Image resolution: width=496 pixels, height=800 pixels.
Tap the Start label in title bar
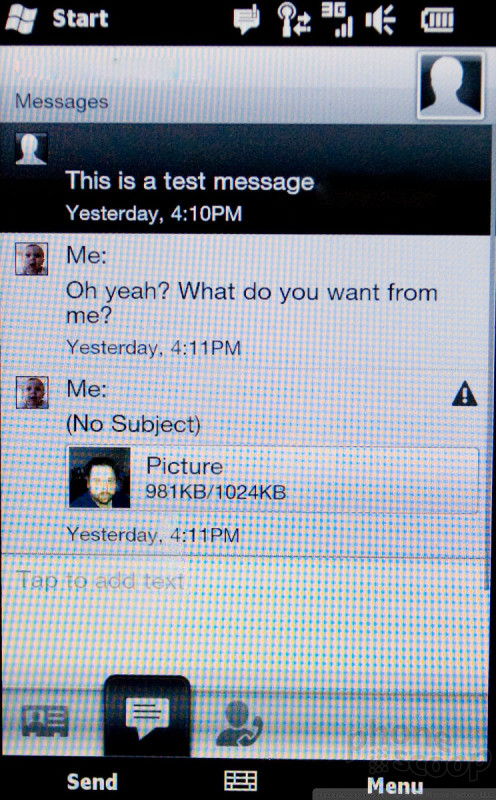point(81,19)
